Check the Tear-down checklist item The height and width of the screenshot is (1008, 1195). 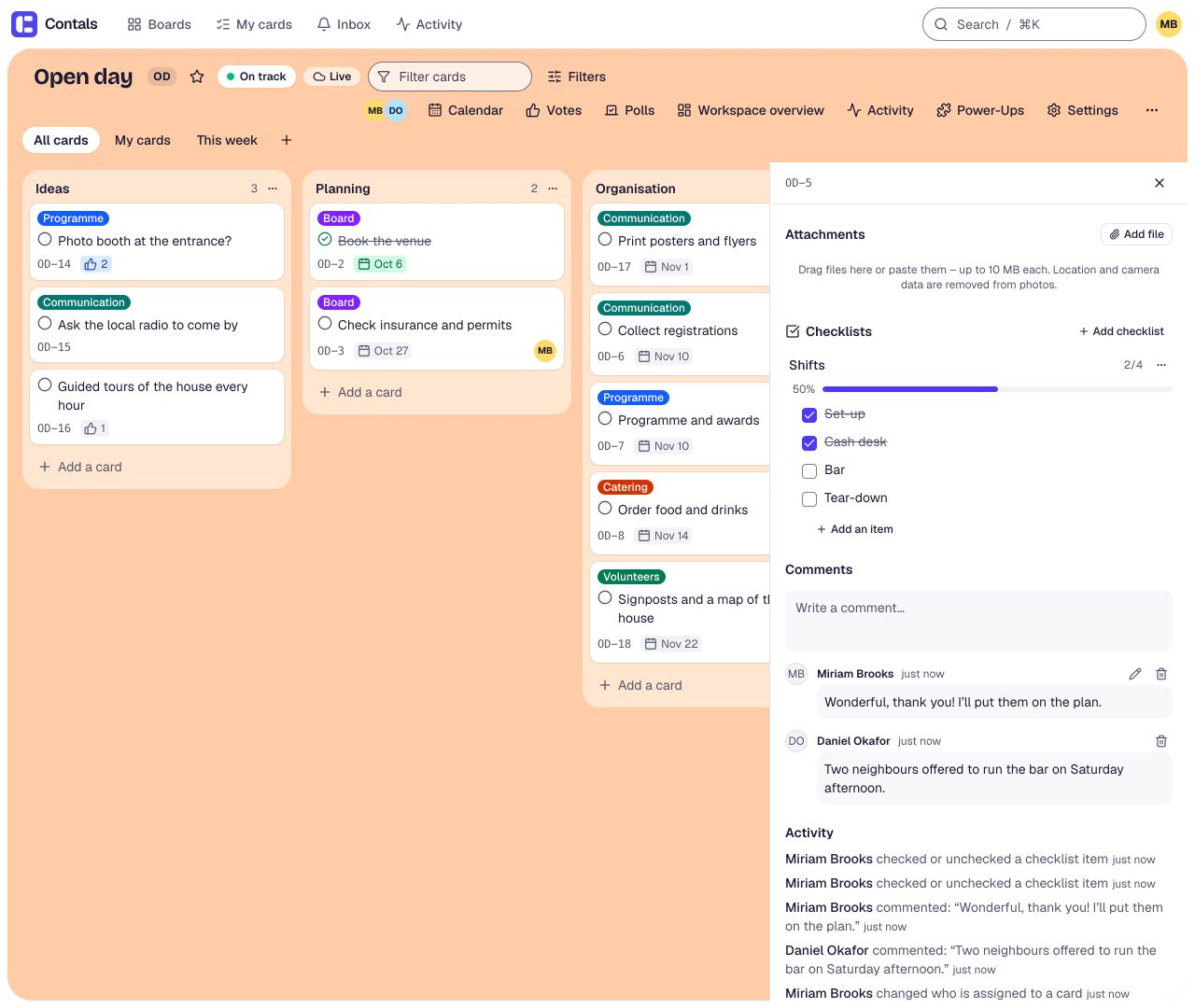click(x=809, y=499)
